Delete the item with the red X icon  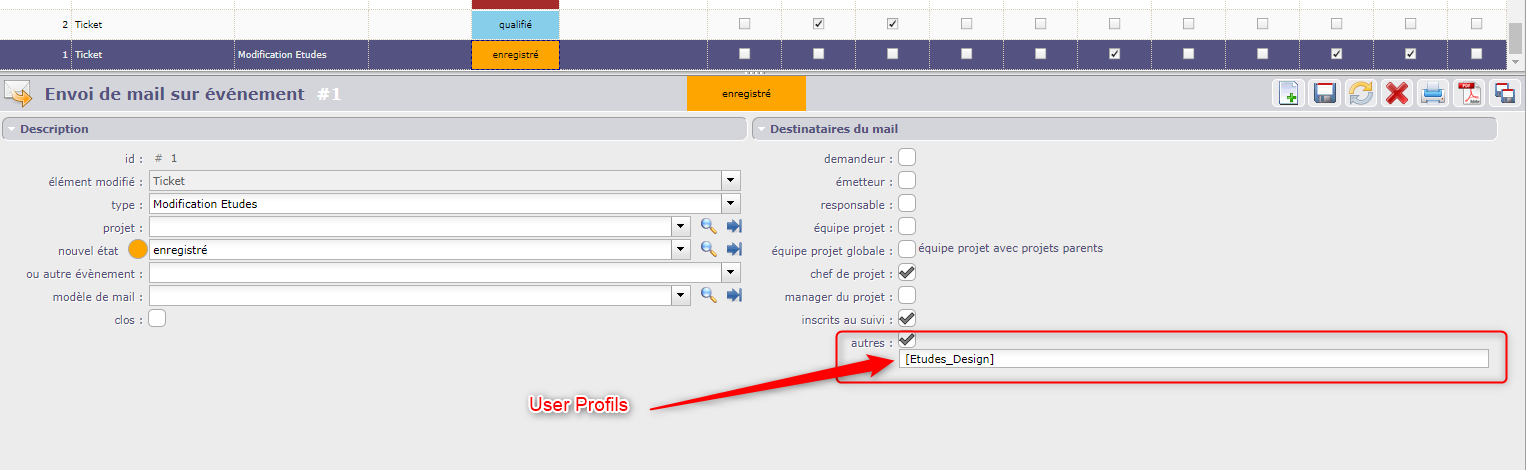(x=1397, y=94)
